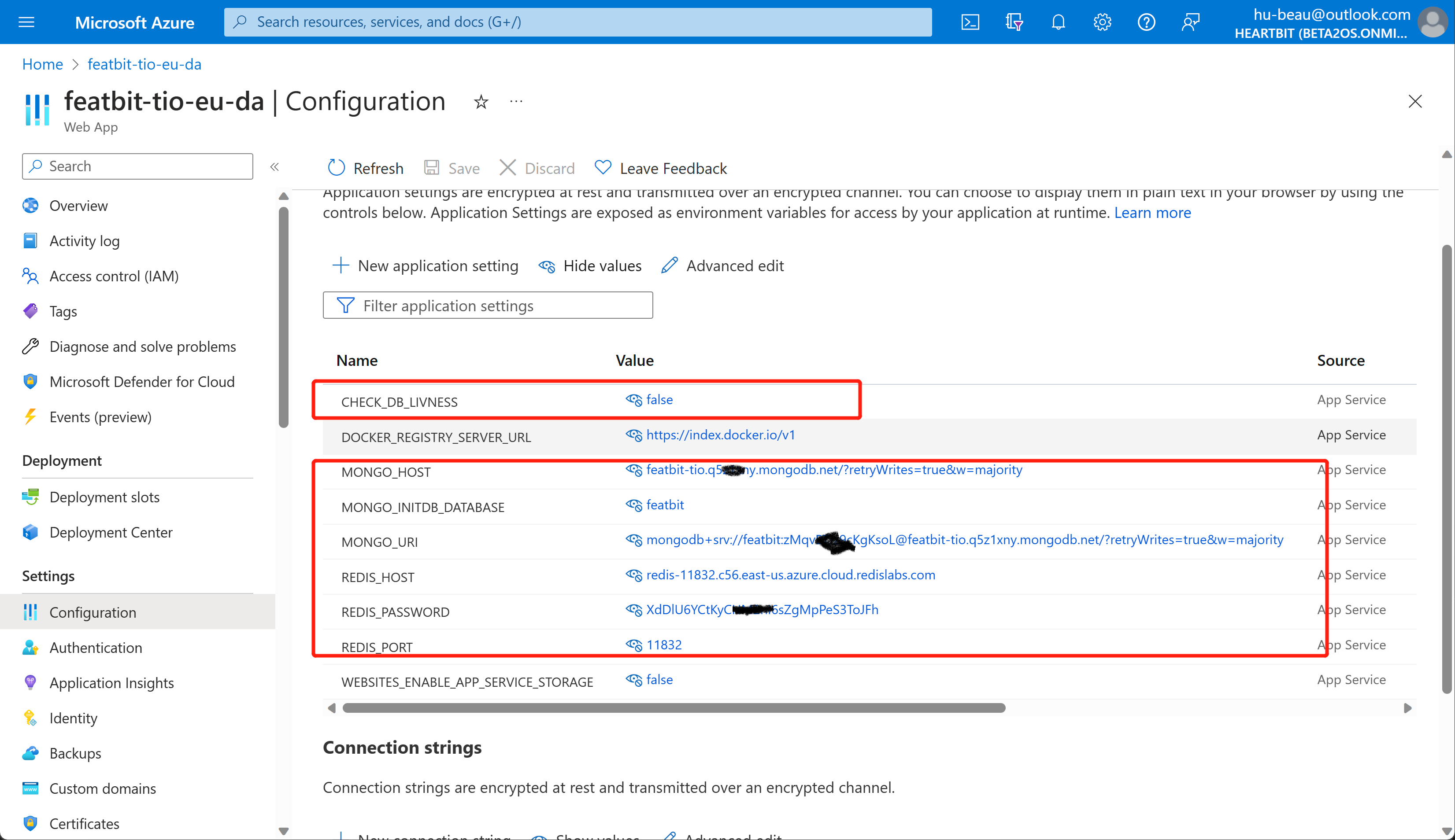Open the more options ellipsis near title
Screen dimensions: 1455x840
tap(516, 102)
